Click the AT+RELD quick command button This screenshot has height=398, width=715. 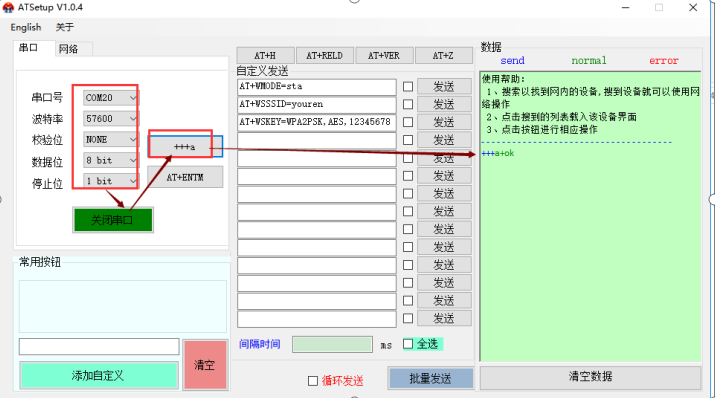pos(324,56)
